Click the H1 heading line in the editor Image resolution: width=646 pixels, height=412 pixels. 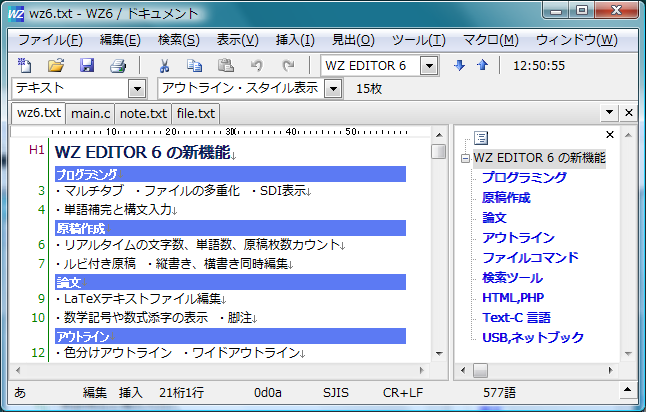(146, 152)
